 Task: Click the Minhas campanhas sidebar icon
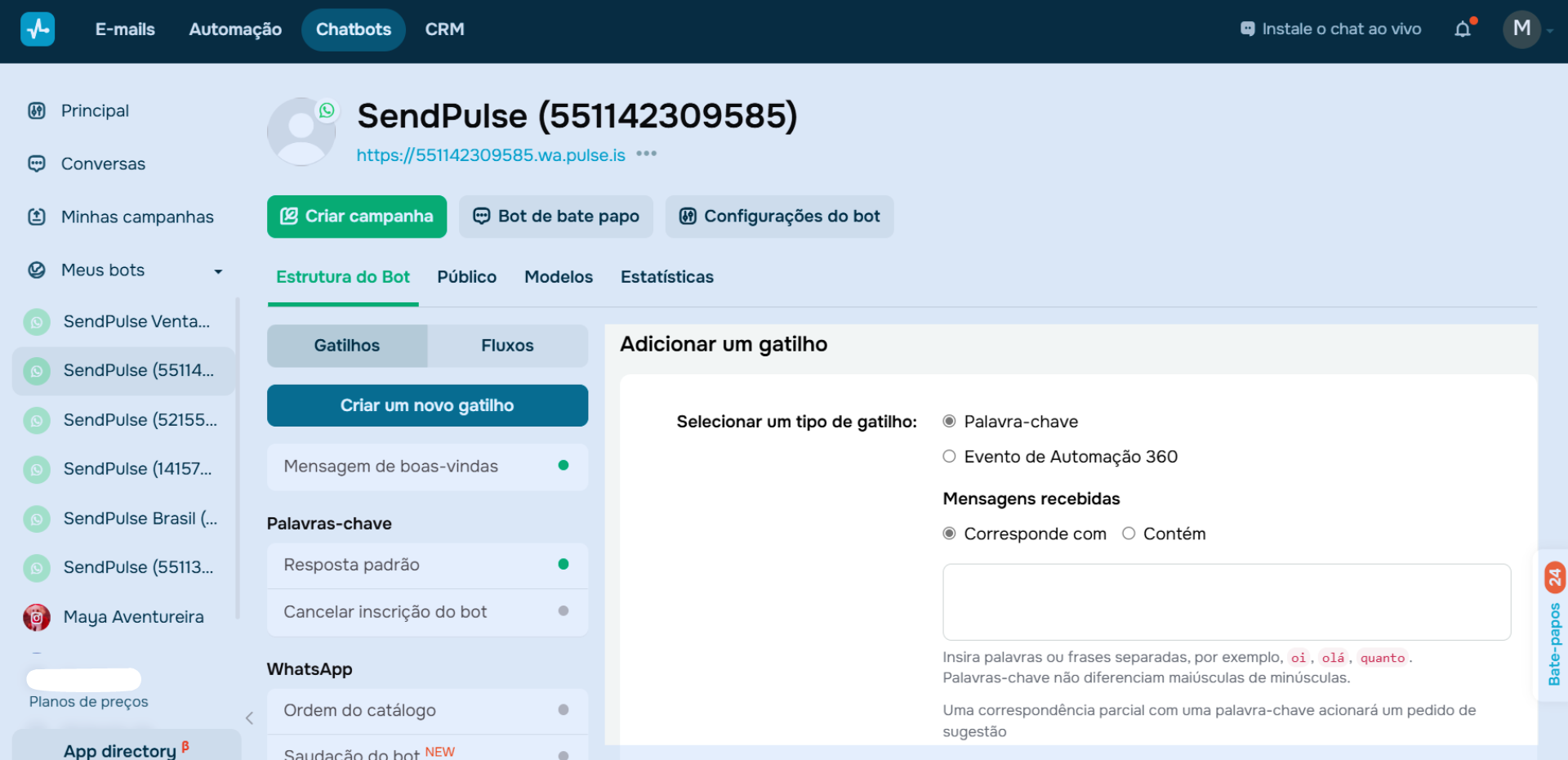coord(37,217)
